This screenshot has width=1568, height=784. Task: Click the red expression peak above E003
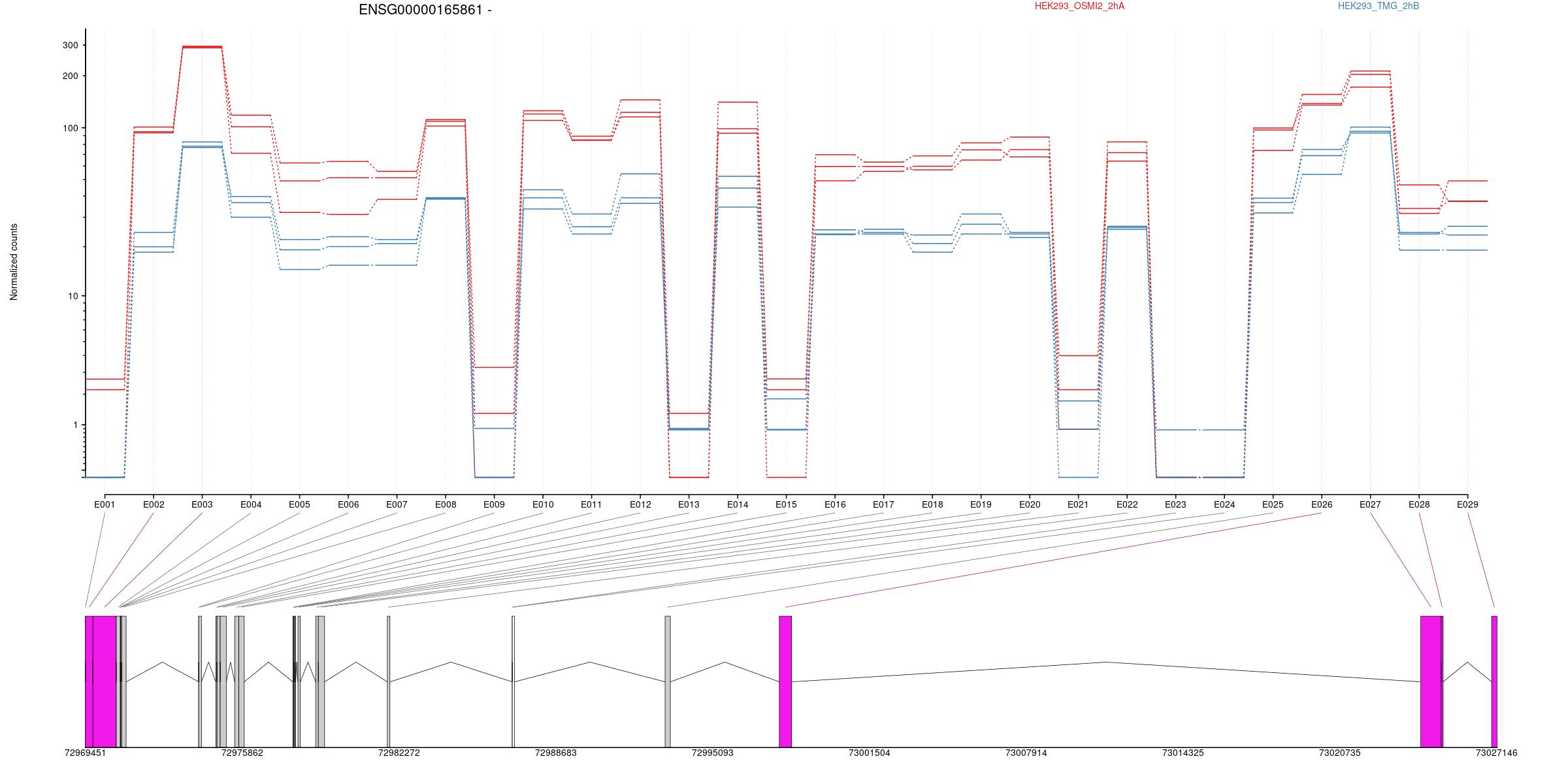tap(202, 47)
